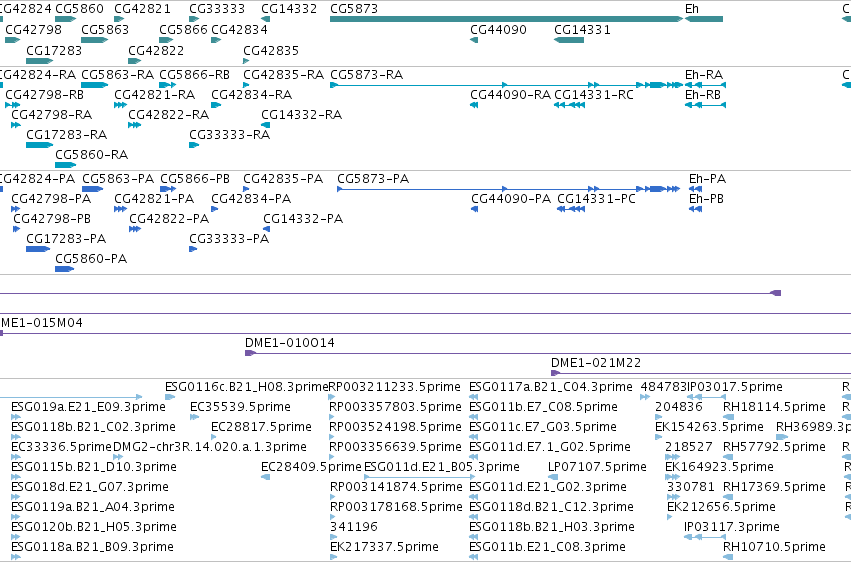Click transcript CG44090-RA
This screenshot has height=562, width=851.
[511, 94]
